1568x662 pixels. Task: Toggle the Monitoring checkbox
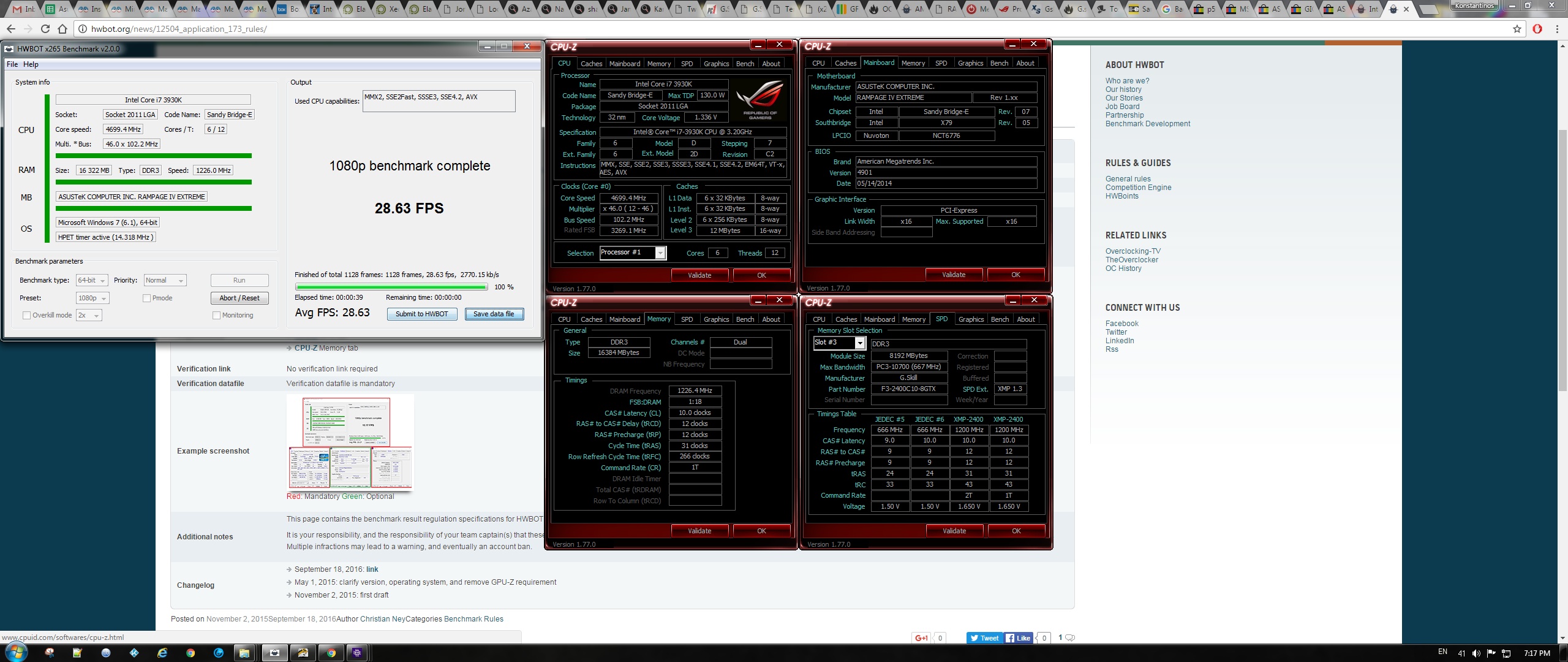216,315
